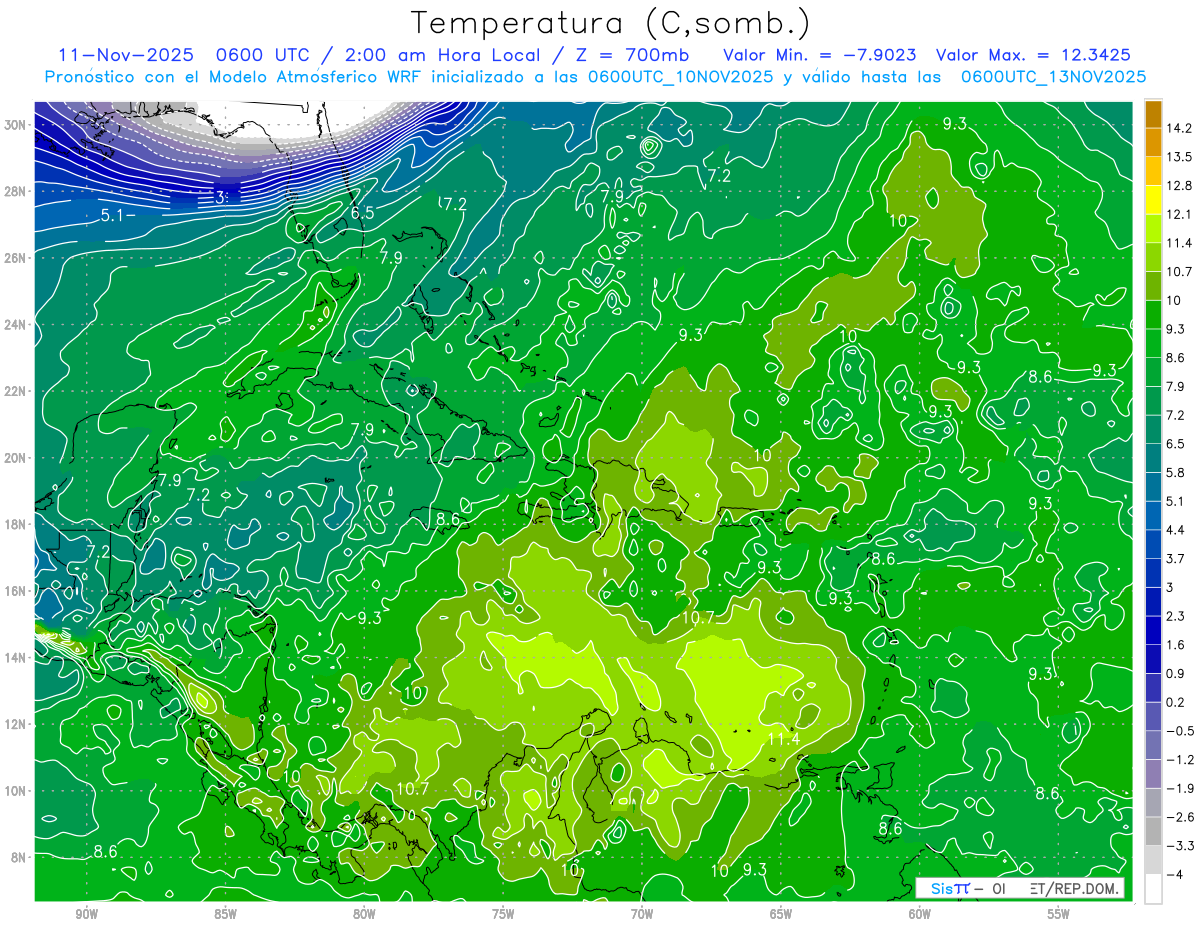
Task: Click the '0.2' colorbar tick label
Action: pos(1177,702)
